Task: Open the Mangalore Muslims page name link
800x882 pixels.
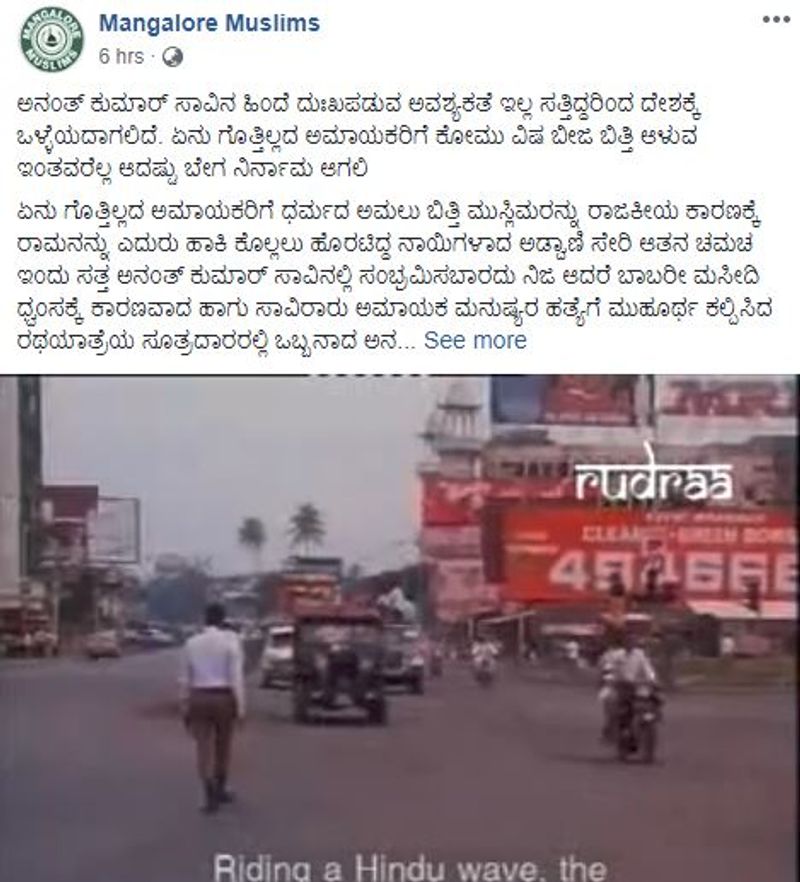Action: click(209, 23)
